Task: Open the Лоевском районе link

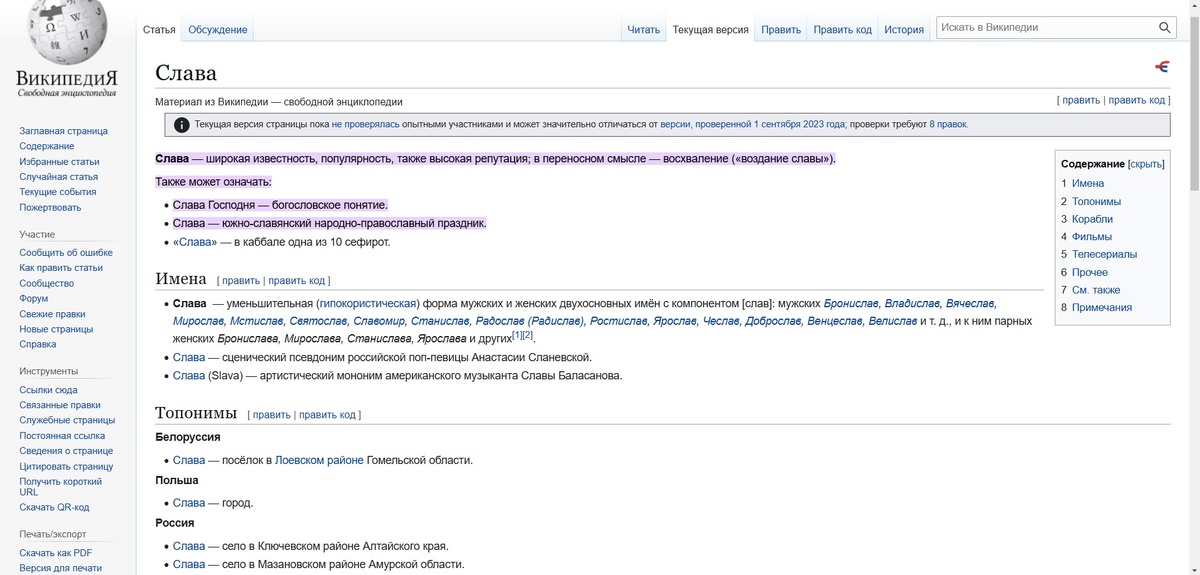Action: pos(319,460)
